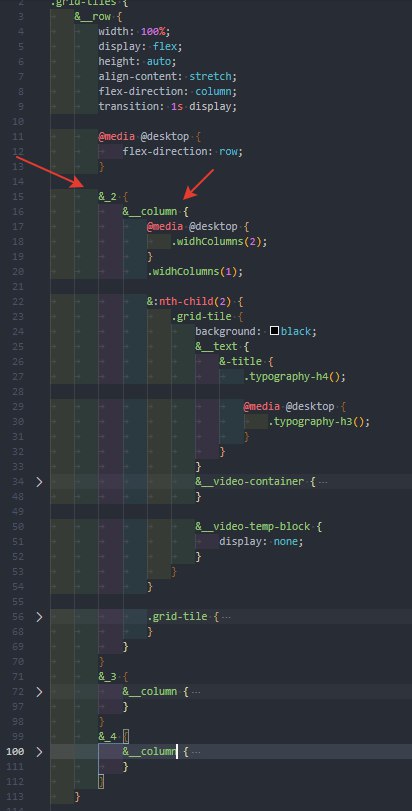Click the fold ellipsis on line 100
412x811 pixels.
pyautogui.click(x=196, y=752)
